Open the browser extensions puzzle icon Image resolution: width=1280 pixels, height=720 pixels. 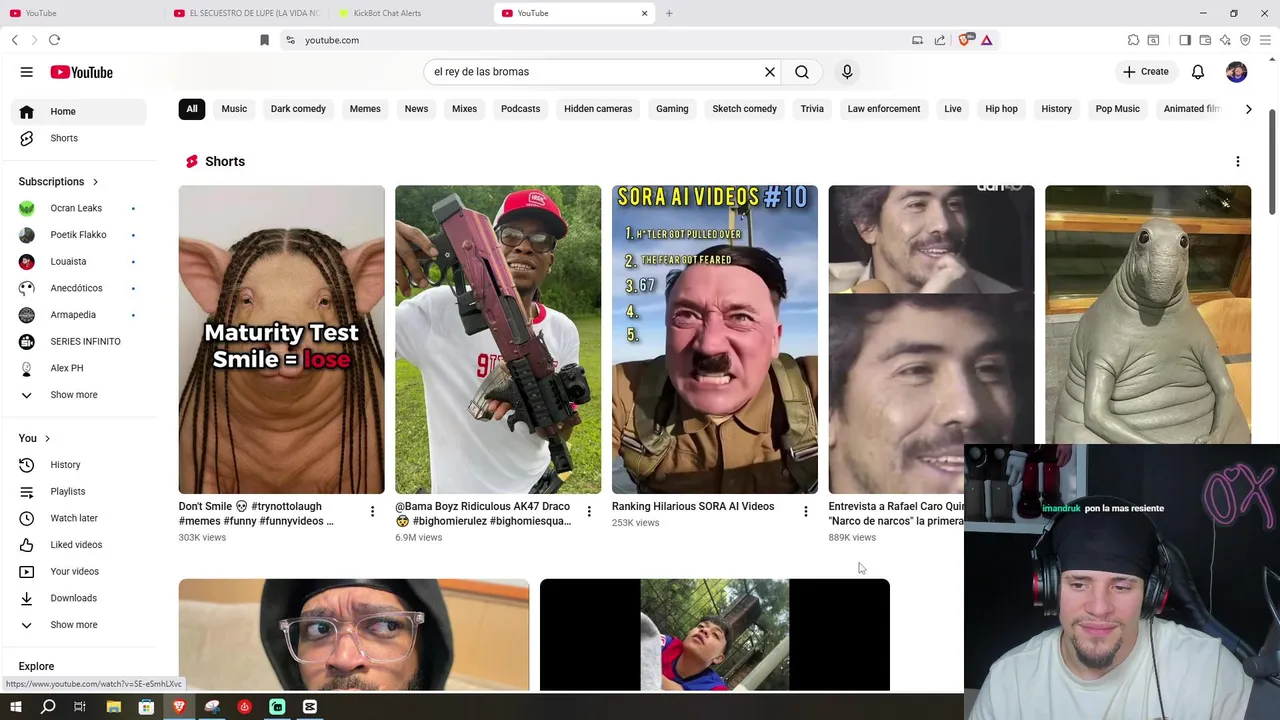[x=1133, y=40]
